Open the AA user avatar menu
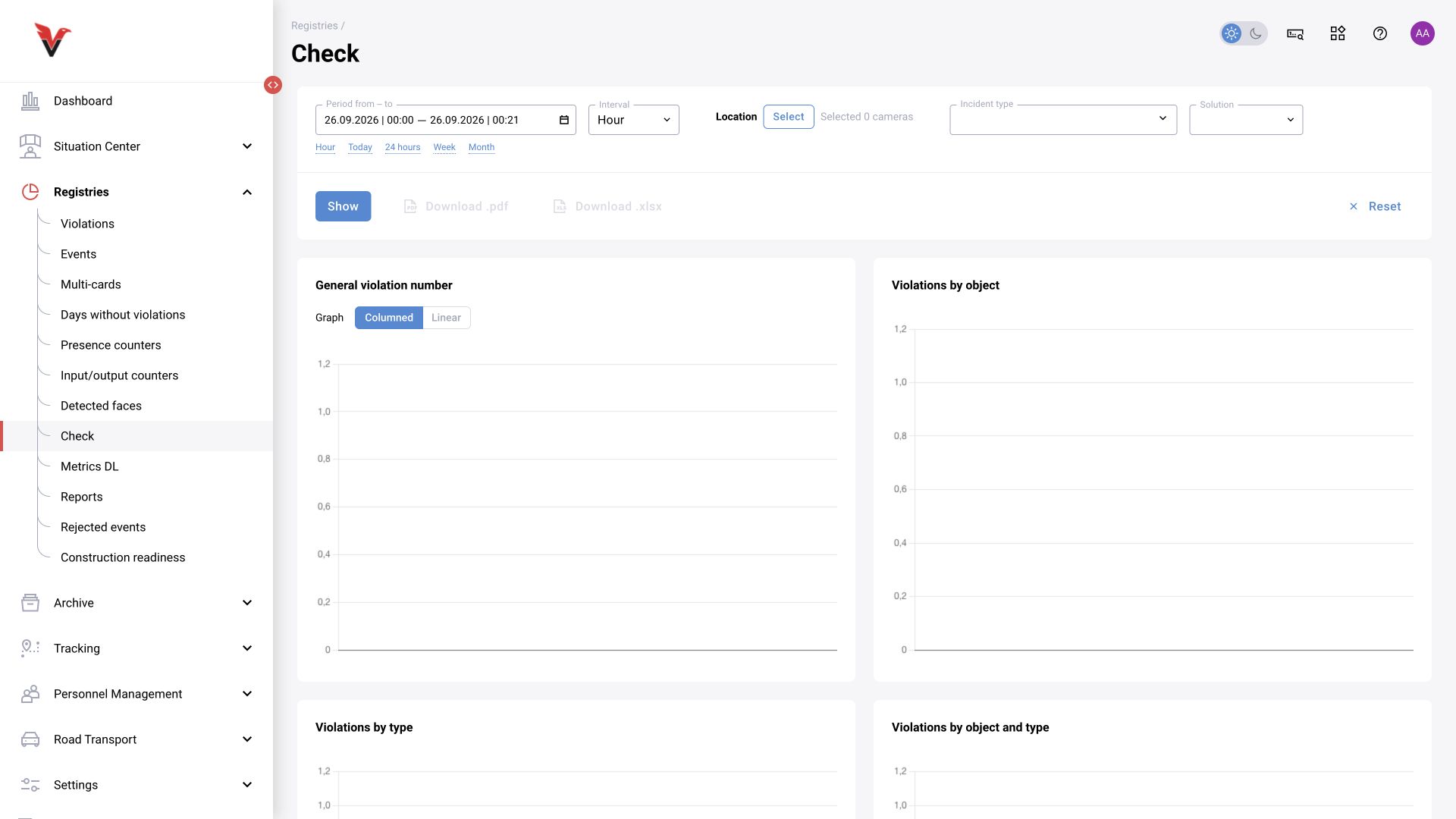The width and height of the screenshot is (1456, 819). 1423,33
